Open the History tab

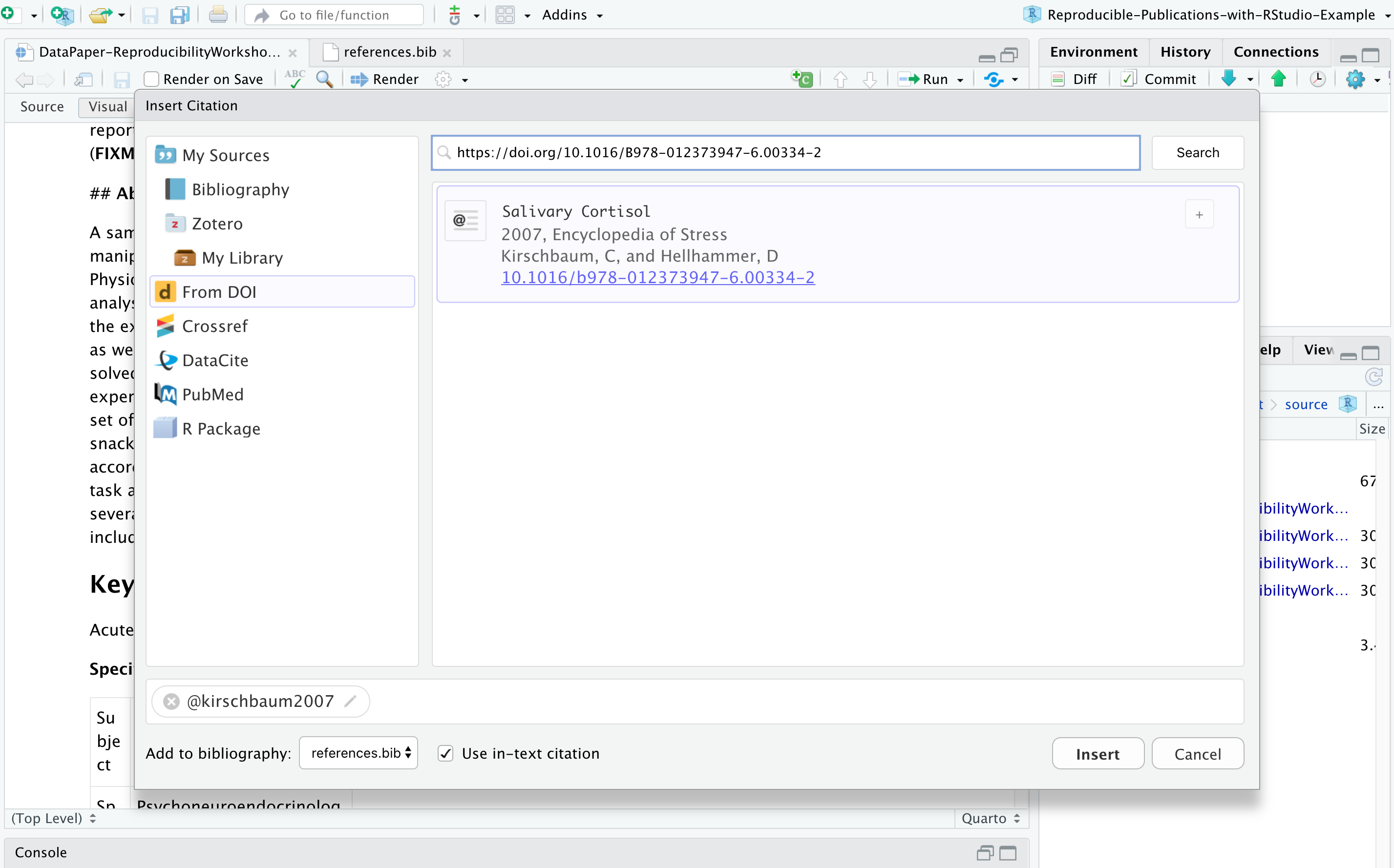(1185, 52)
